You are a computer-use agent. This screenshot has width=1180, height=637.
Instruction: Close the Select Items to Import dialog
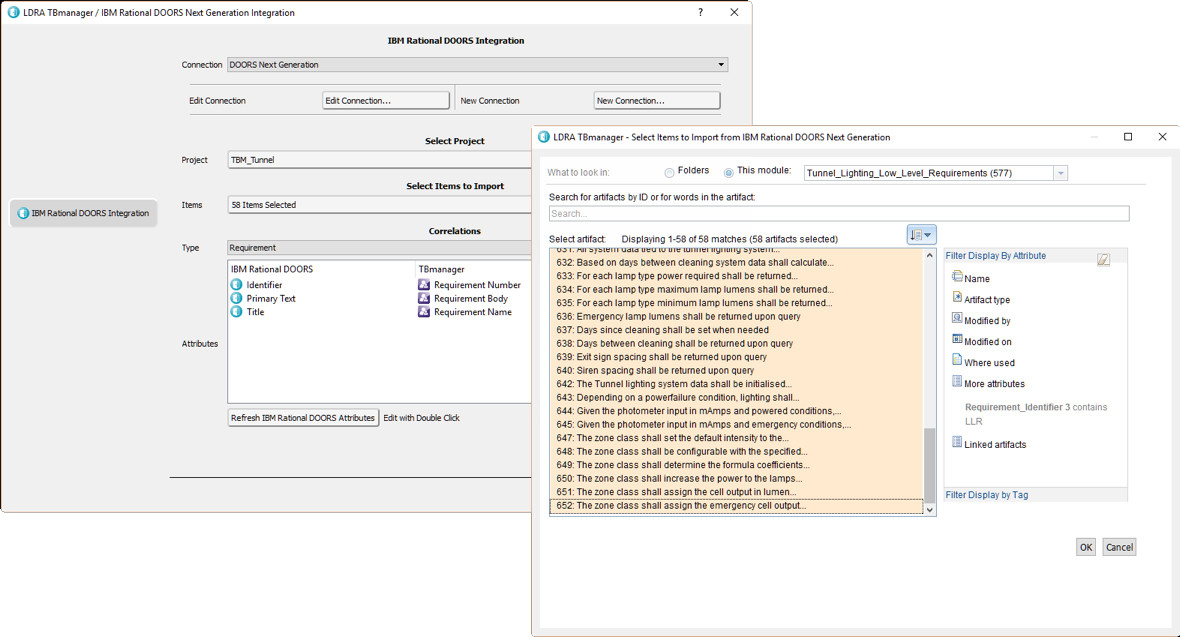point(1163,137)
